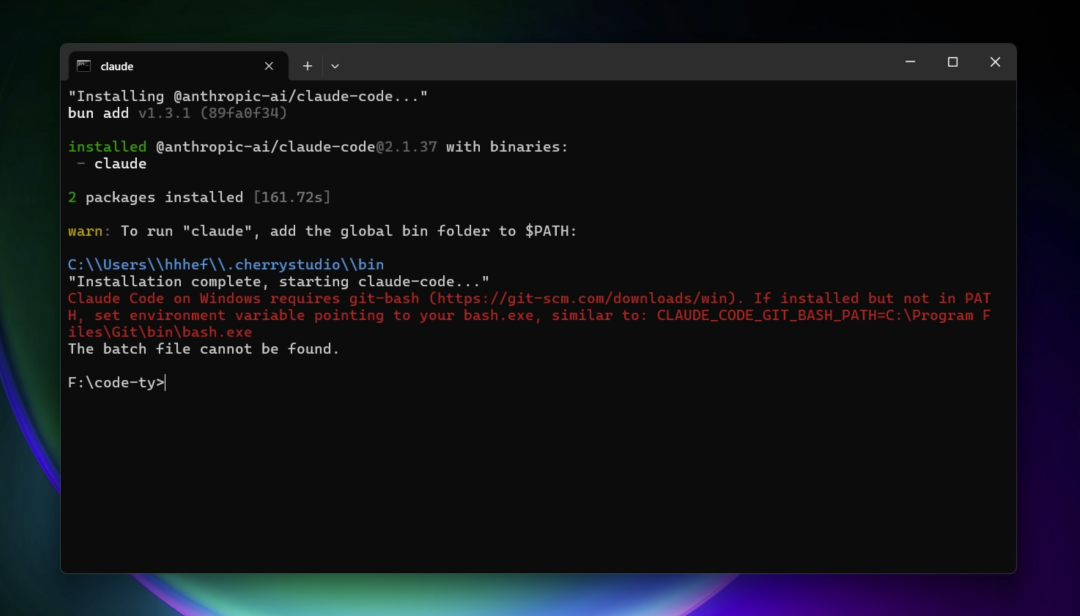This screenshot has width=1080, height=616.
Task: Click the "Installing @anthropic-ai/claude-code..." line
Action: [x=247, y=96]
